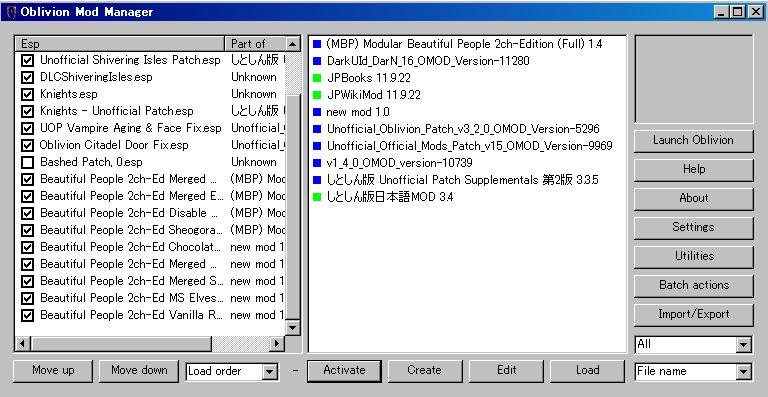Uncheck Beautiful People 2ch-Ed Chocolat... esp
This screenshot has height=397, width=768.
[27, 247]
